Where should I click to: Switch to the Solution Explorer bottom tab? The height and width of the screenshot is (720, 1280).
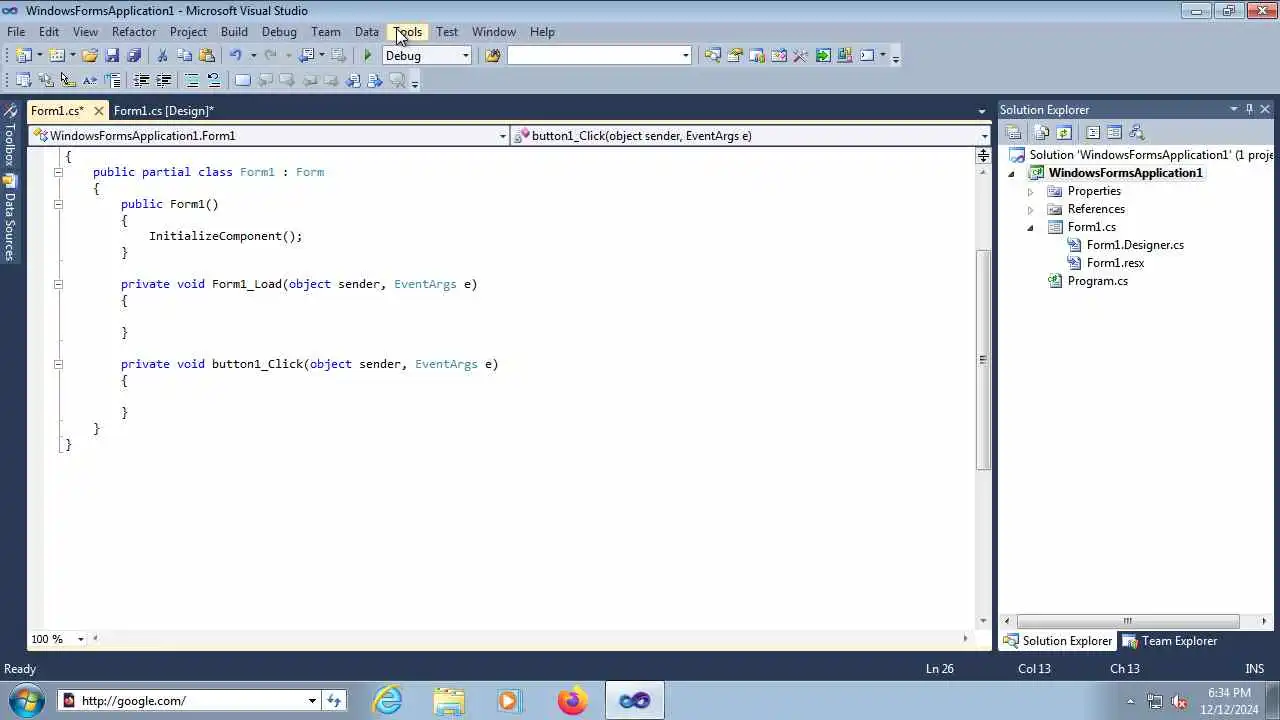click(1058, 641)
